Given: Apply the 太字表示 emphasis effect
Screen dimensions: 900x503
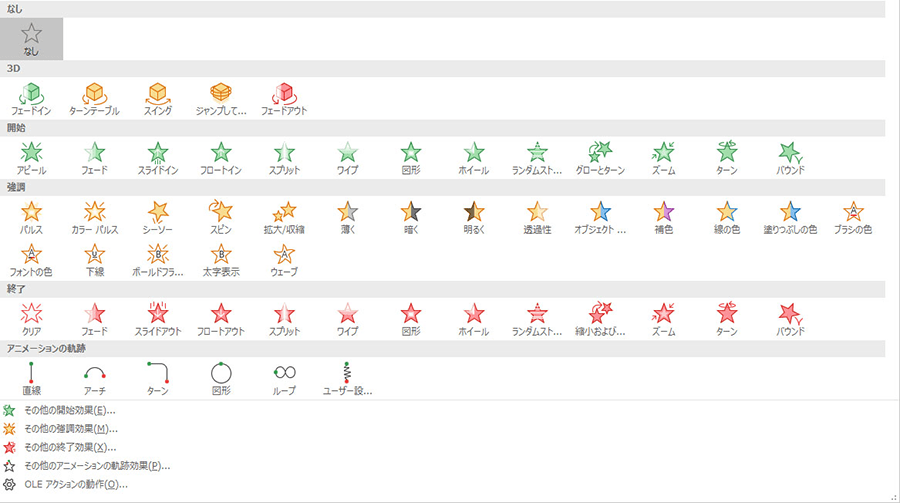Looking at the screenshot, I should (221, 260).
